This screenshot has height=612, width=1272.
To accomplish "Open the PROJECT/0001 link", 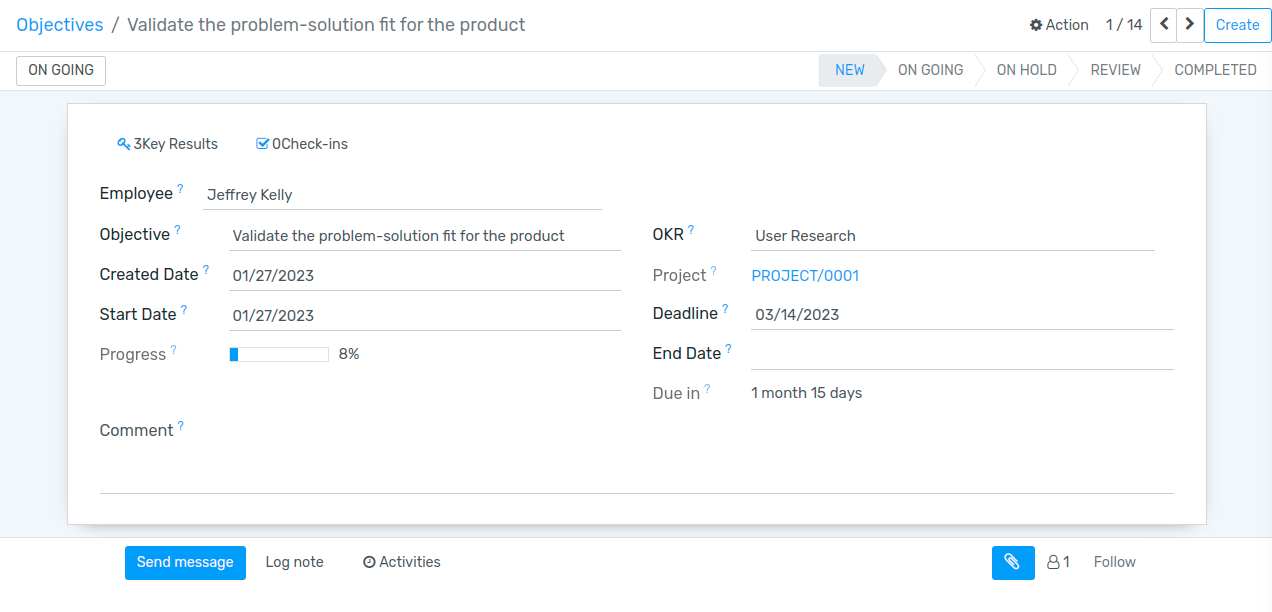I will 805,276.
